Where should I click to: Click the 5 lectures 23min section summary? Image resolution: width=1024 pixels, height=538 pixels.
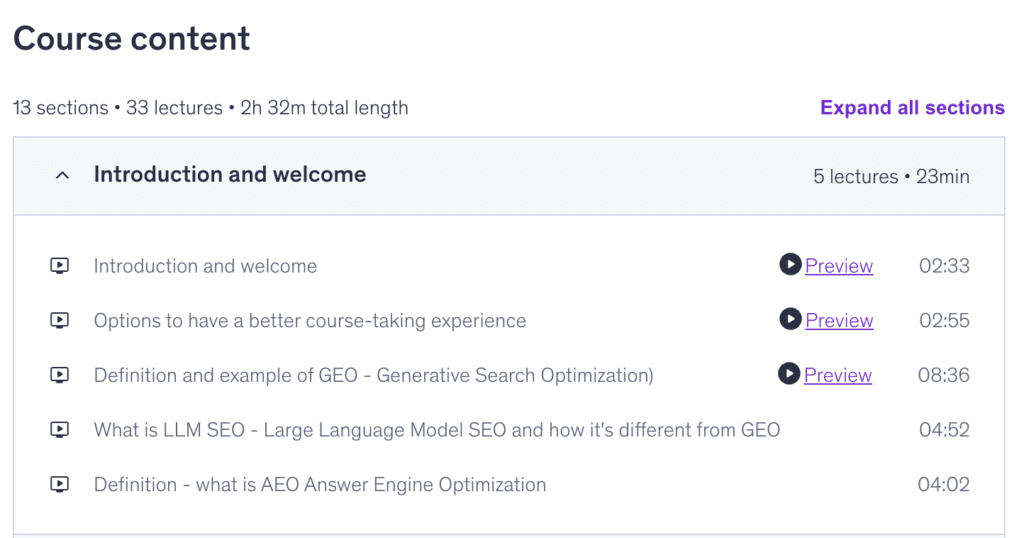coord(891,176)
